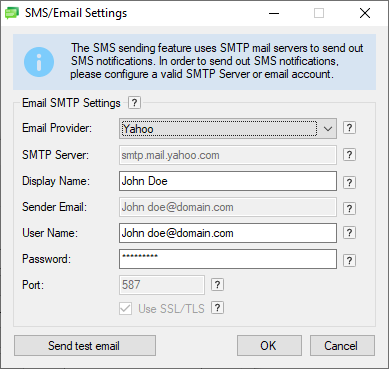Click Send test email button
Image resolution: width=389 pixels, height=369 pixels.
(85, 346)
